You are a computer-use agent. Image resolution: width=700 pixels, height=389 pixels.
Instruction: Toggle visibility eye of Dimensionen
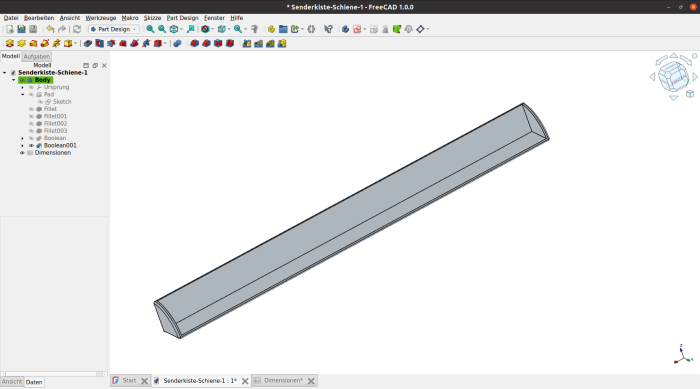click(22, 153)
